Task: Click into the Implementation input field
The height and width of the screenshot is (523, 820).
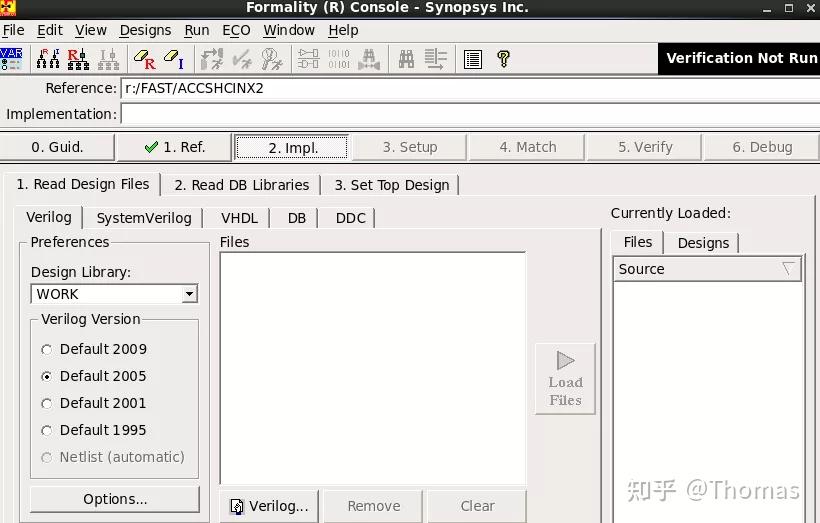Action: pyautogui.click(x=470, y=114)
